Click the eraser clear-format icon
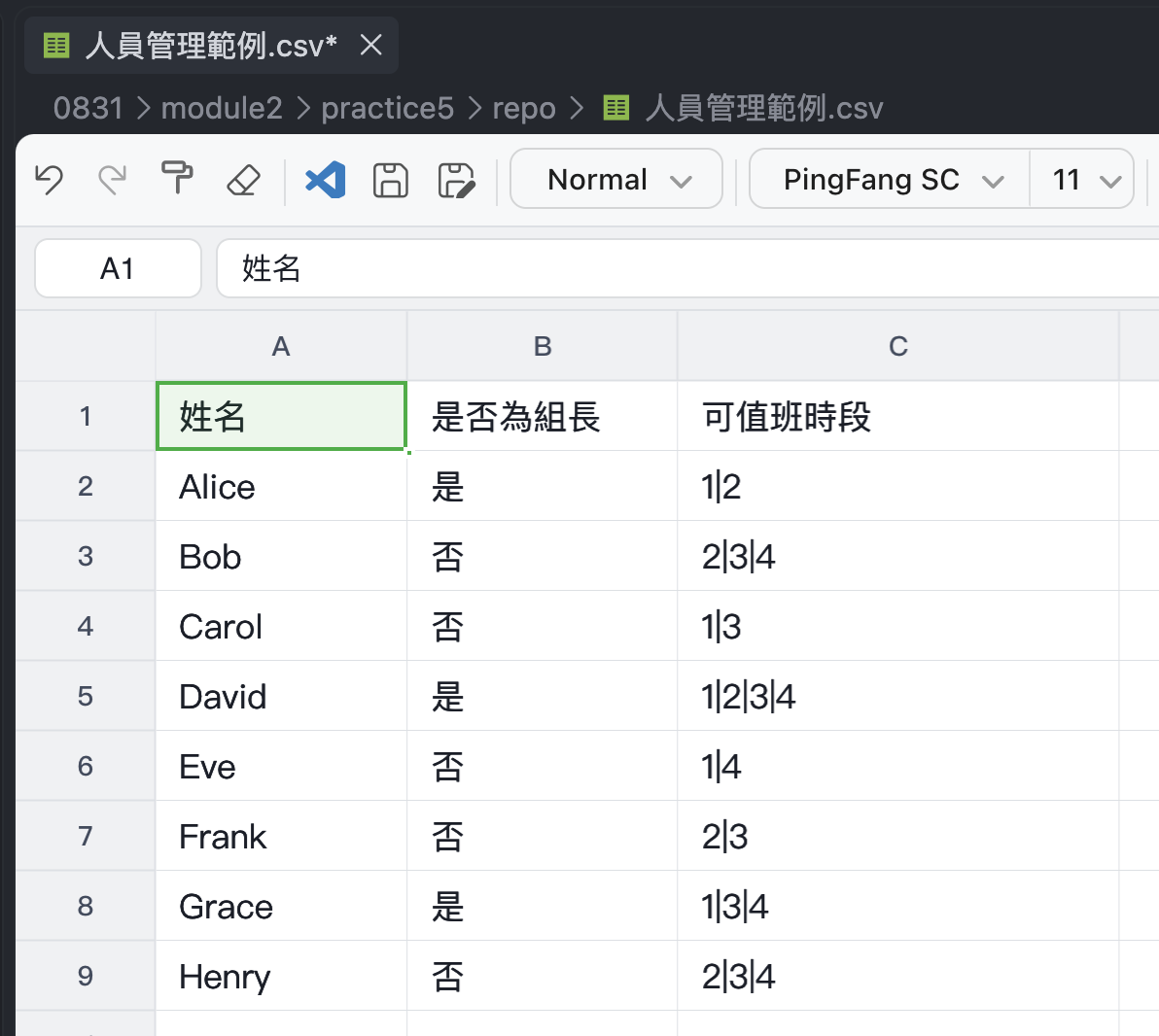Screen dimensions: 1159x1036 242,180
